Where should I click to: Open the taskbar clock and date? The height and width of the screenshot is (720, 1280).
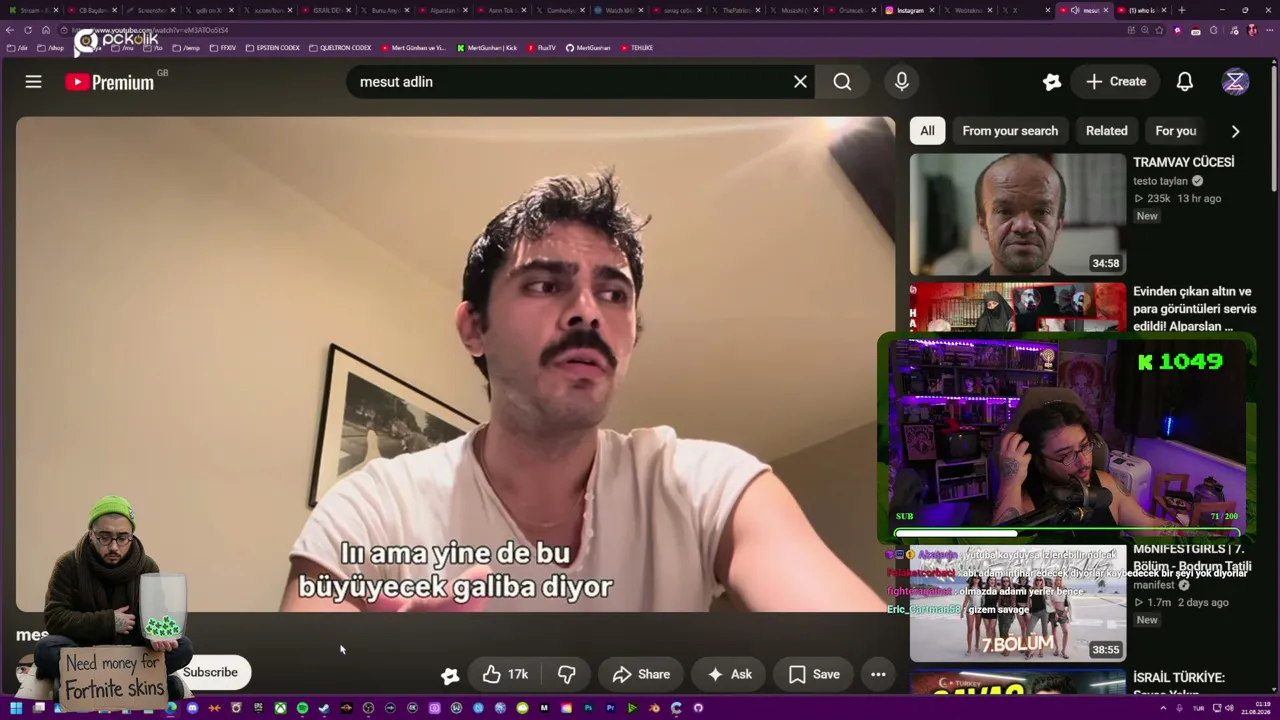[x=1255, y=708]
